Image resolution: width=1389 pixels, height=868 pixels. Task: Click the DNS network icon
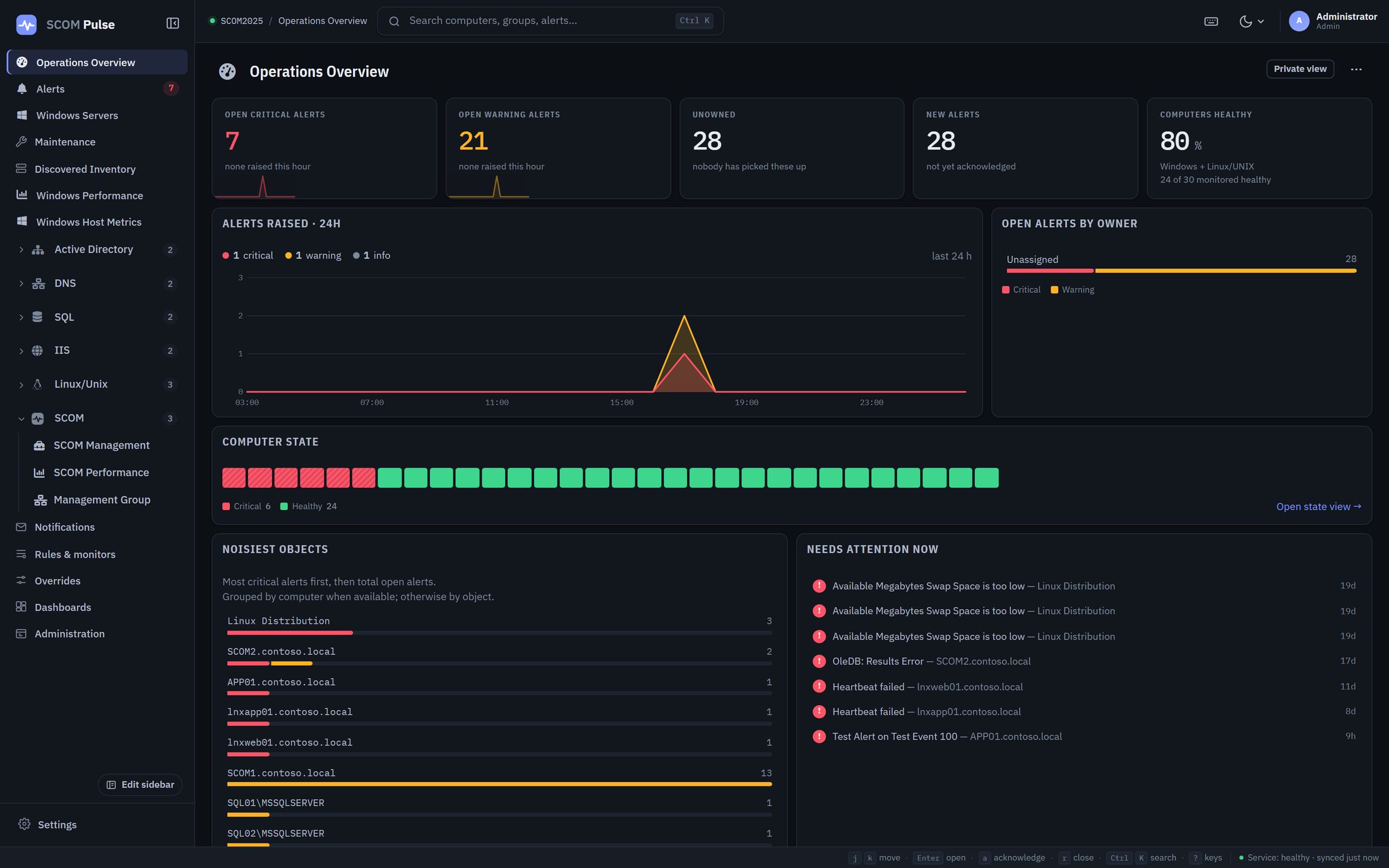[x=39, y=283]
